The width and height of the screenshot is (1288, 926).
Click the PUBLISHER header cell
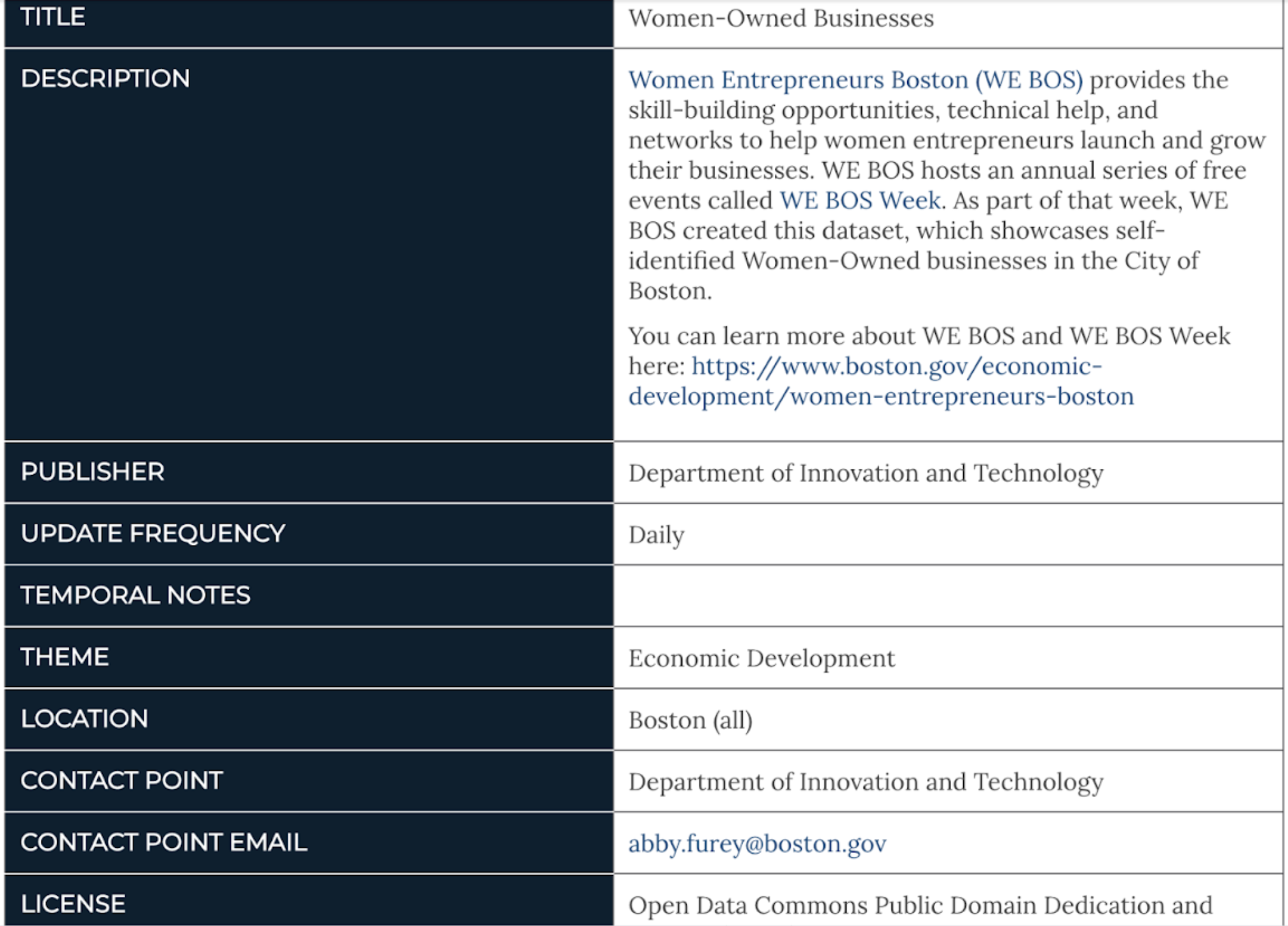[x=92, y=472]
